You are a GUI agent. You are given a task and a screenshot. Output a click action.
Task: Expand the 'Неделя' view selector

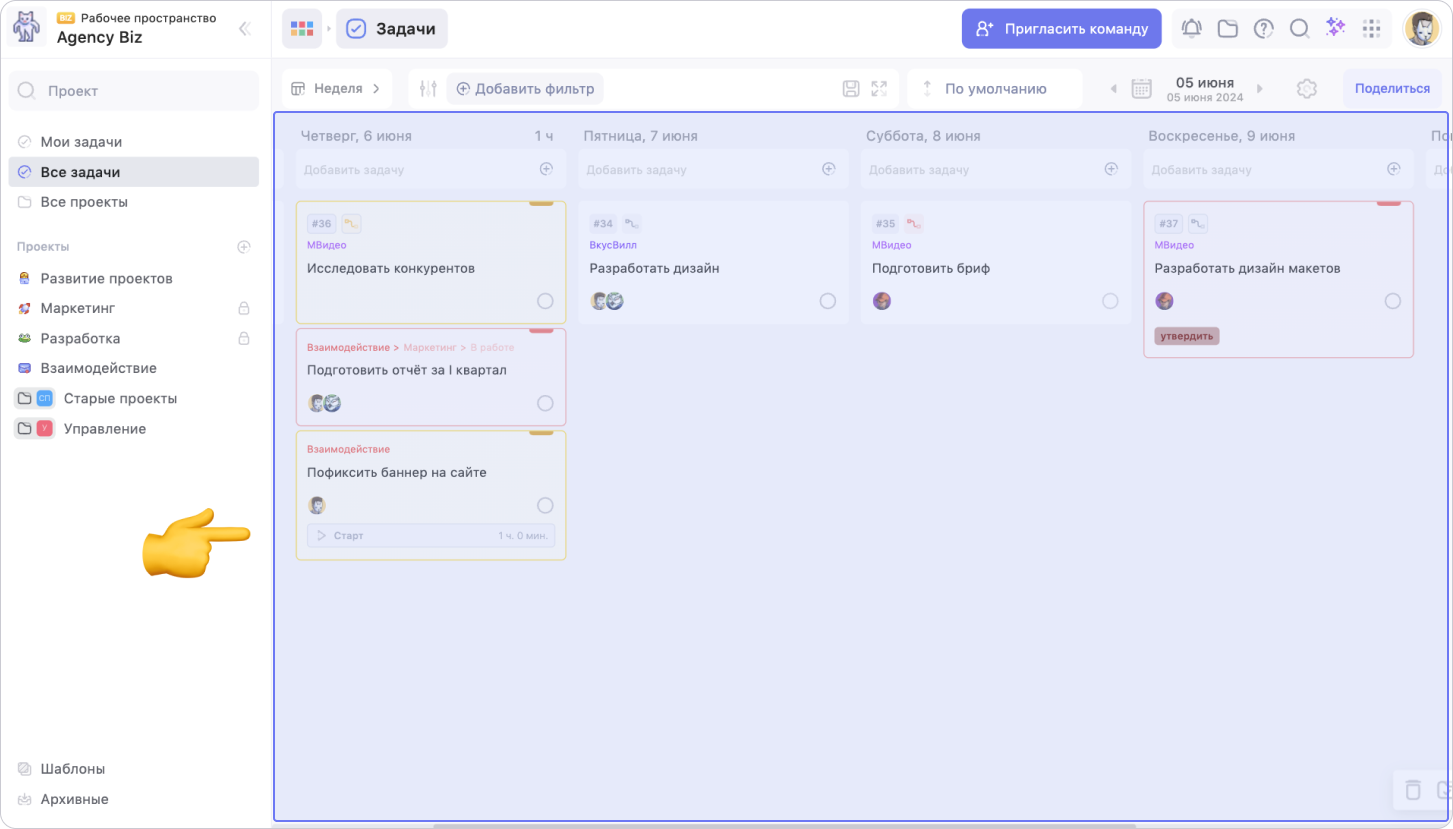336,89
